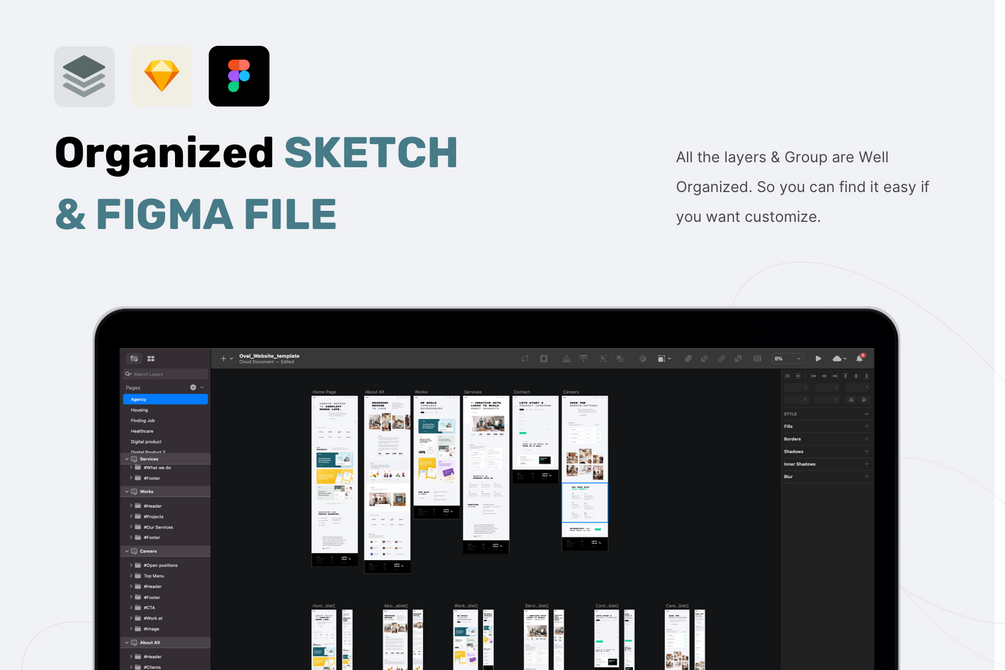The height and width of the screenshot is (670, 1005).
Task: Collapse the STYLE section chevron
Action: coord(867,414)
